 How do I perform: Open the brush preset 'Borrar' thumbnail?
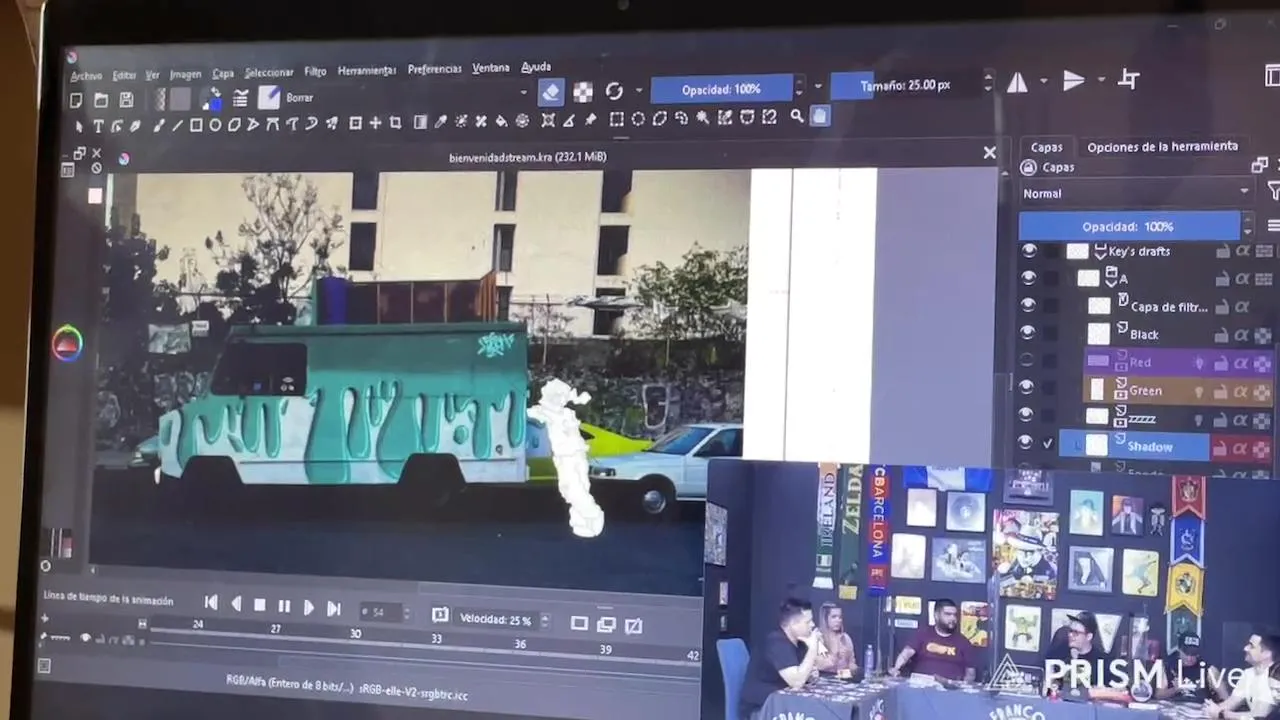coord(269,97)
